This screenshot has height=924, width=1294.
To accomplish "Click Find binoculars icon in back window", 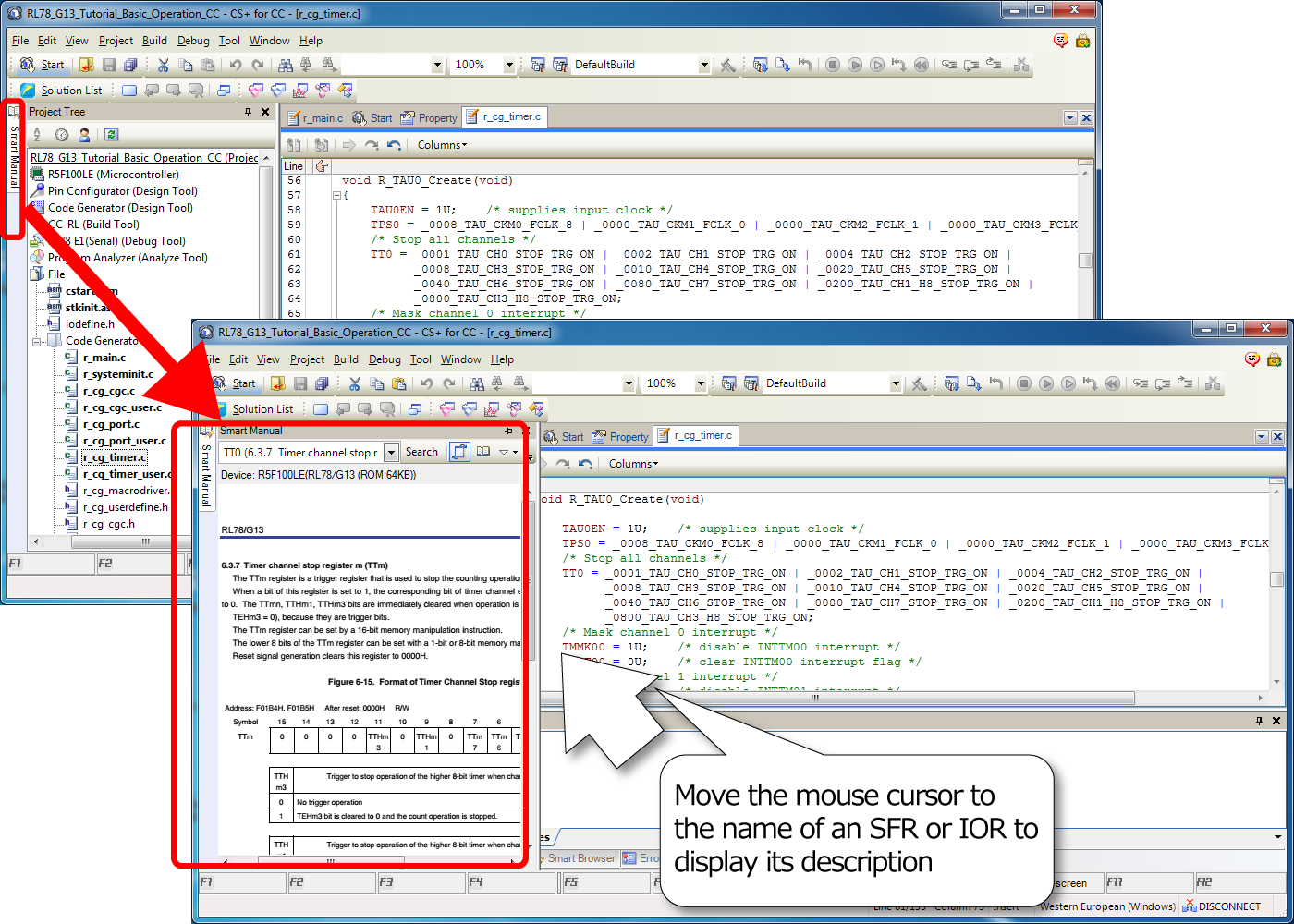I will (286, 65).
